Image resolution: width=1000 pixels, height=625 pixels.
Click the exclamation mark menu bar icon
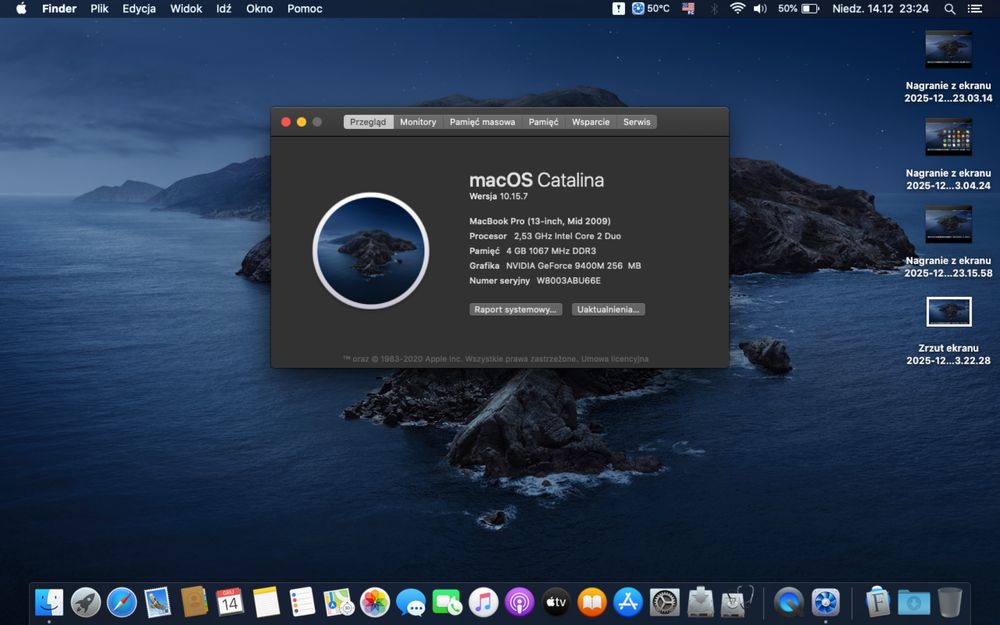tap(618, 8)
